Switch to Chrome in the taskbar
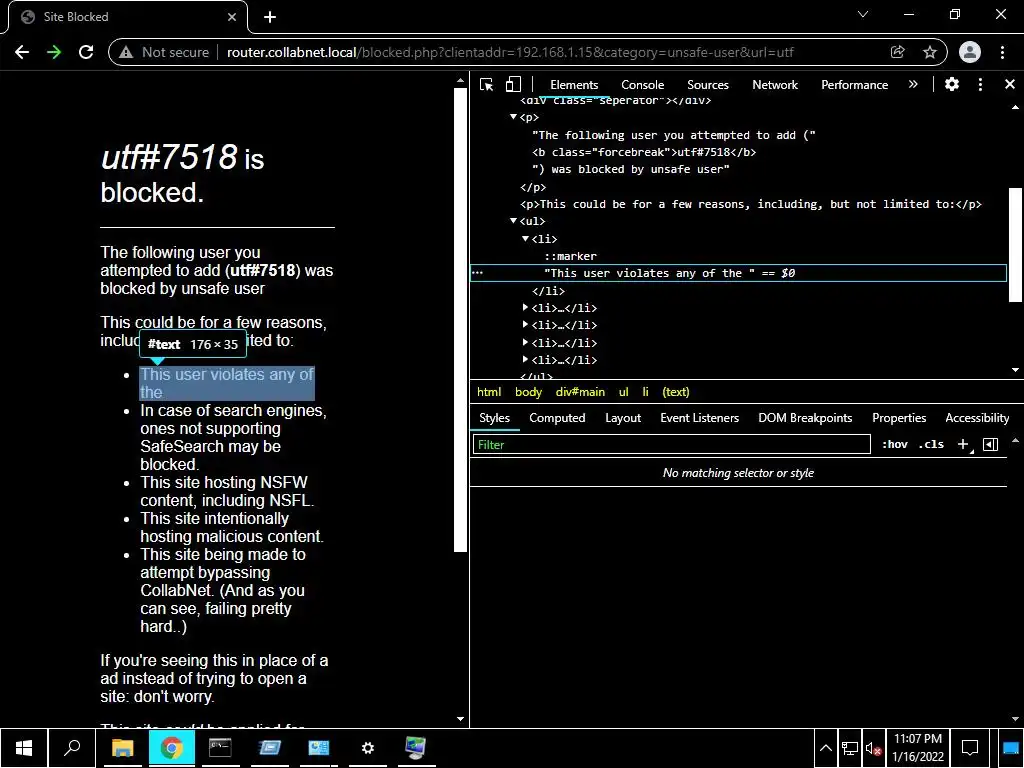This screenshot has height=768, width=1024. pyautogui.click(x=171, y=748)
